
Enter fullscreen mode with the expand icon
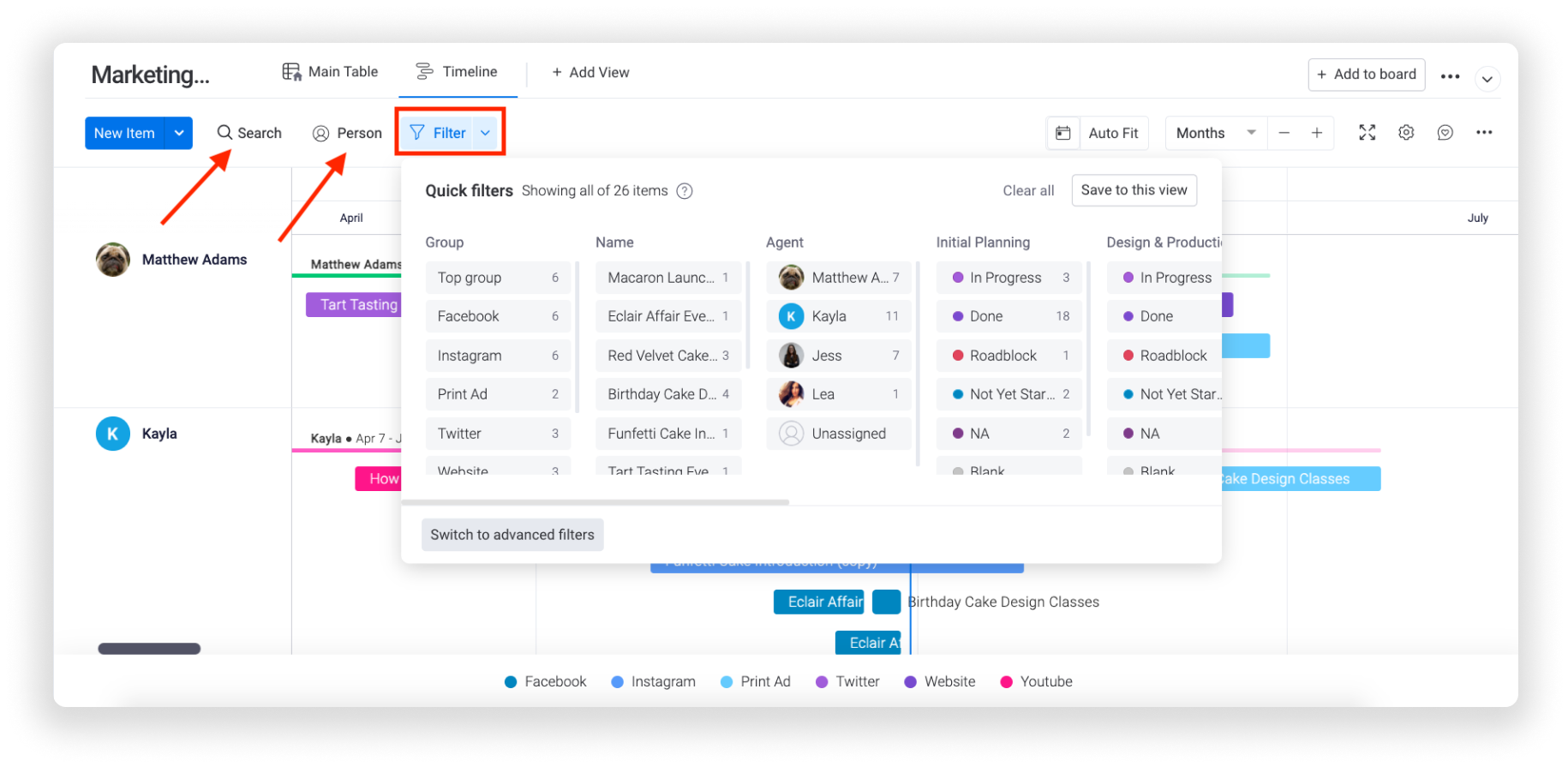click(x=1368, y=133)
